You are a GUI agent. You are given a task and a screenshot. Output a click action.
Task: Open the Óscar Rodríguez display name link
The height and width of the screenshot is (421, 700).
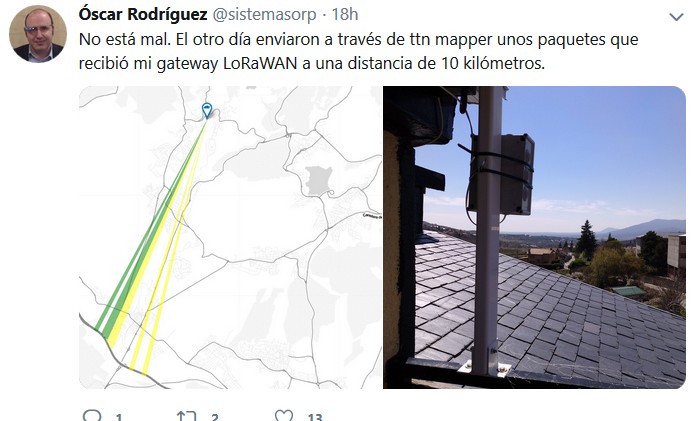[143, 14]
